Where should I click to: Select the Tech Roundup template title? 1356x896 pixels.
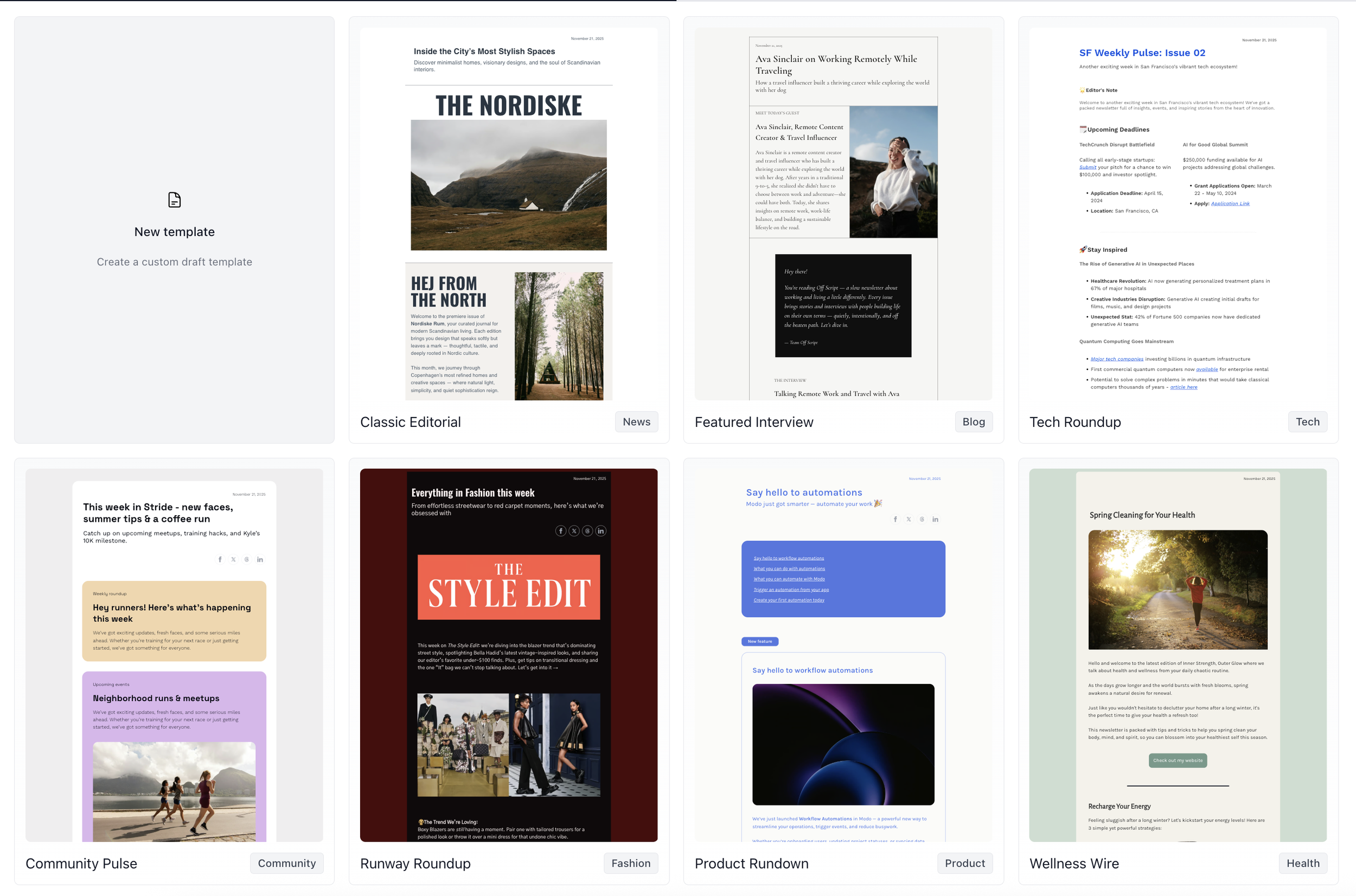coord(1075,422)
